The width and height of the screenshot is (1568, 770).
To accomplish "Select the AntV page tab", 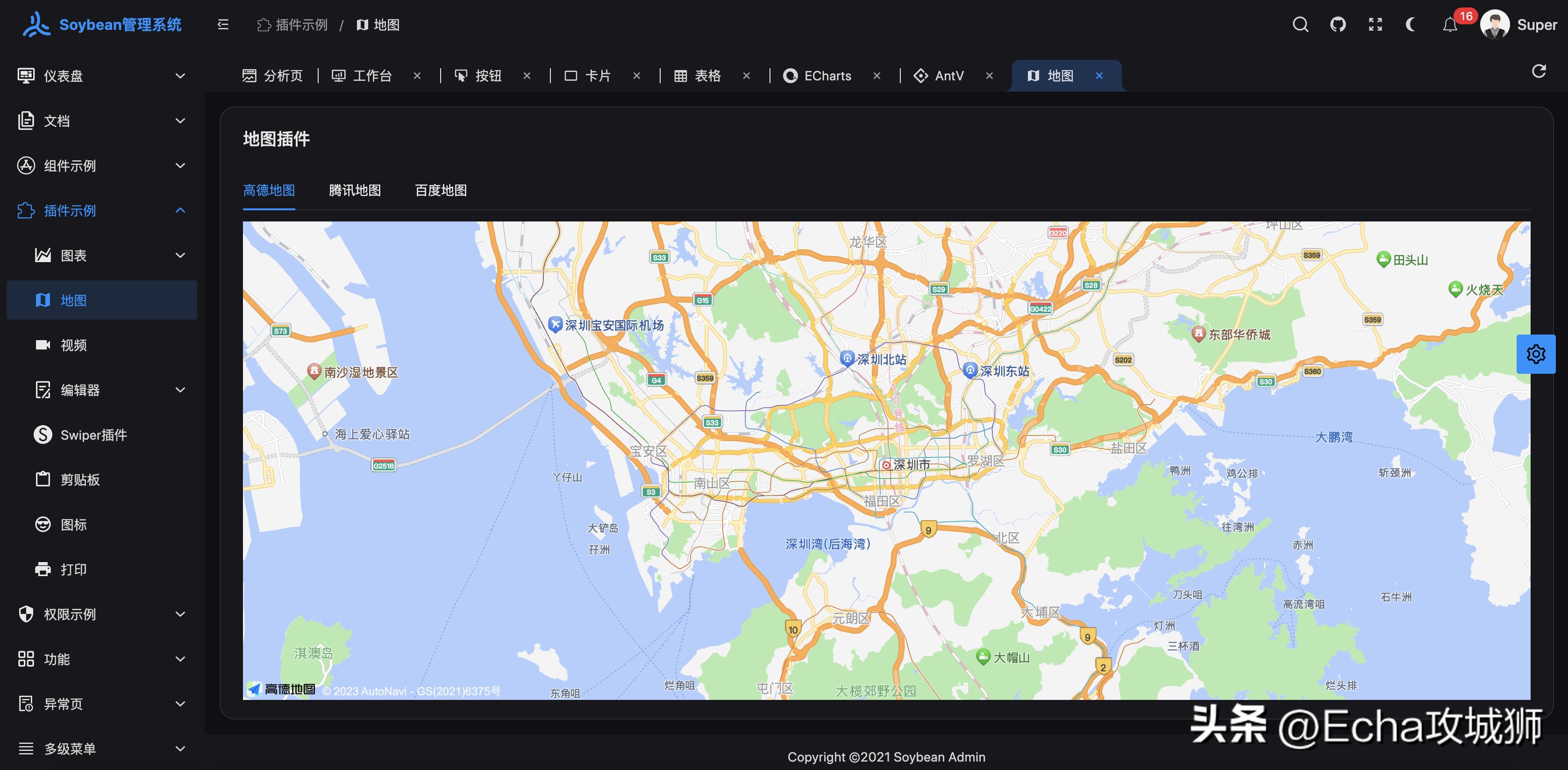I will (948, 76).
